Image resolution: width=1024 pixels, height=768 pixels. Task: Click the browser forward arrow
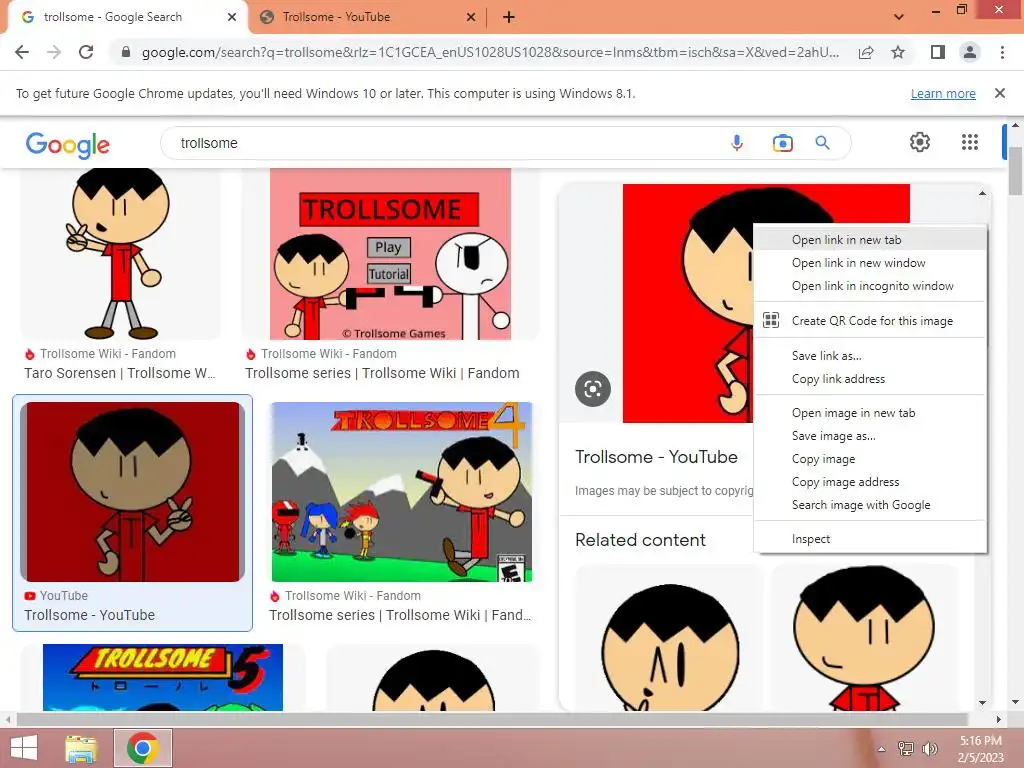click(54, 52)
